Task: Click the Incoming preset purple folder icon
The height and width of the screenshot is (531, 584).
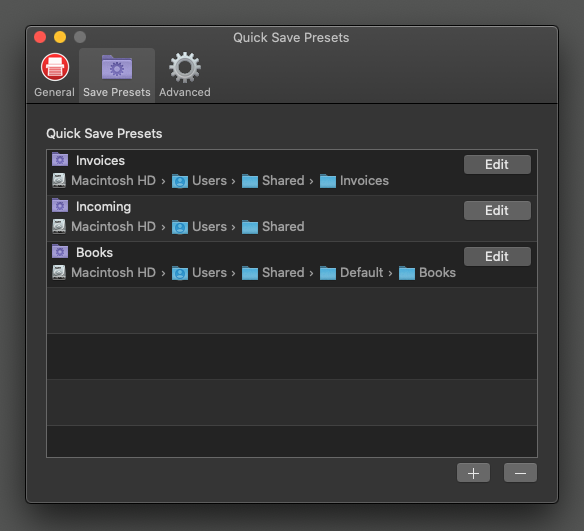Action: (x=60, y=205)
